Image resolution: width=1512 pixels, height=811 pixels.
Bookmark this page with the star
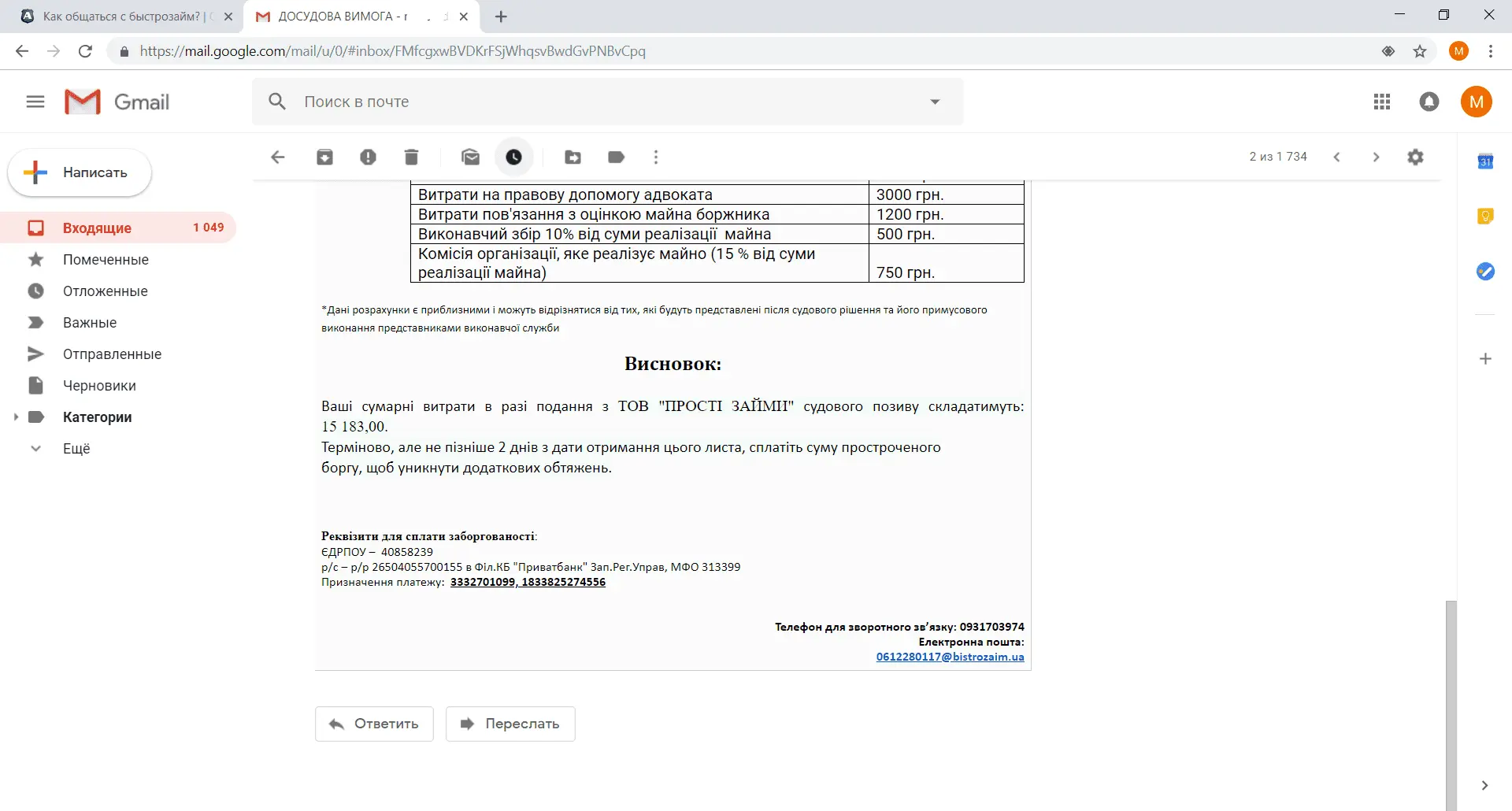pos(1419,51)
